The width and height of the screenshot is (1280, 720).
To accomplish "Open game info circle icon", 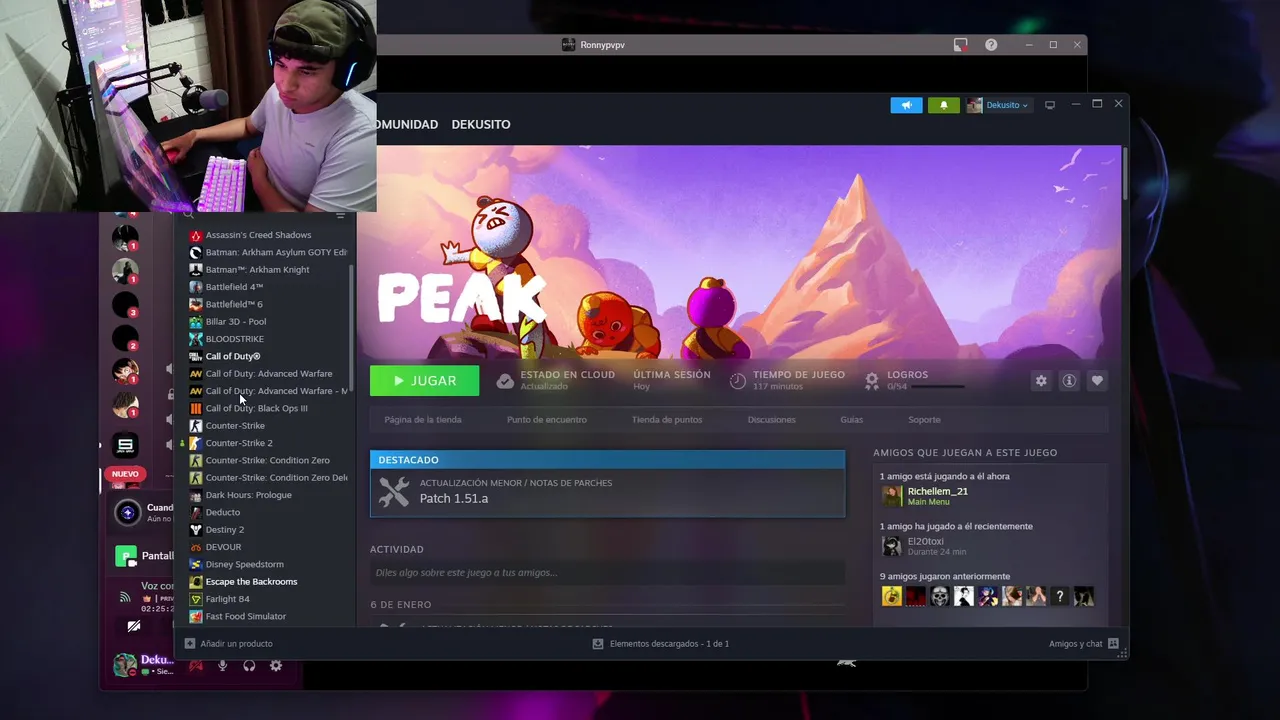I will click(x=1069, y=381).
